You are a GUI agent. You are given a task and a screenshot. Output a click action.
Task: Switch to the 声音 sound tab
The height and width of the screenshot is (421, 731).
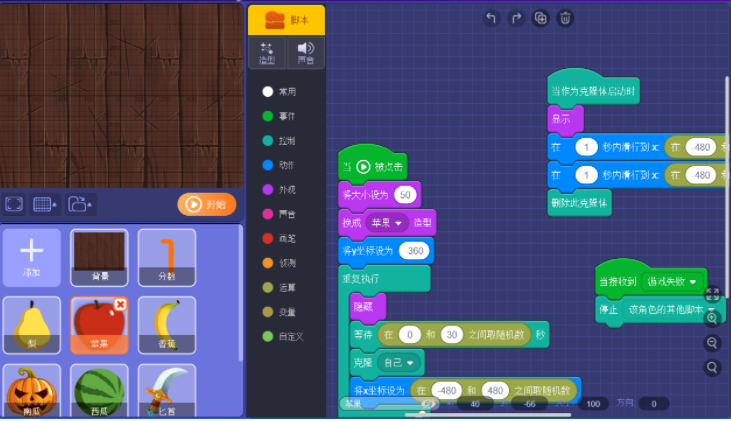pos(305,53)
